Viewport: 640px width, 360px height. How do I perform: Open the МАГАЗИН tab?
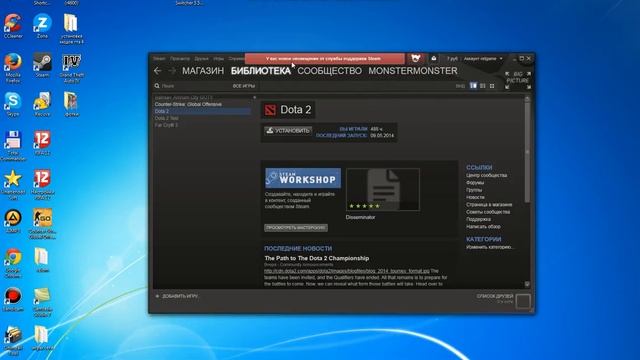[x=203, y=71]
